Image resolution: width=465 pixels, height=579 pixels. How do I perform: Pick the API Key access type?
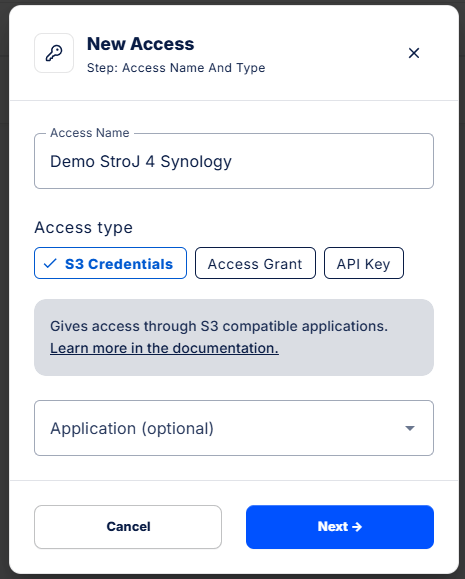point(364,263)
